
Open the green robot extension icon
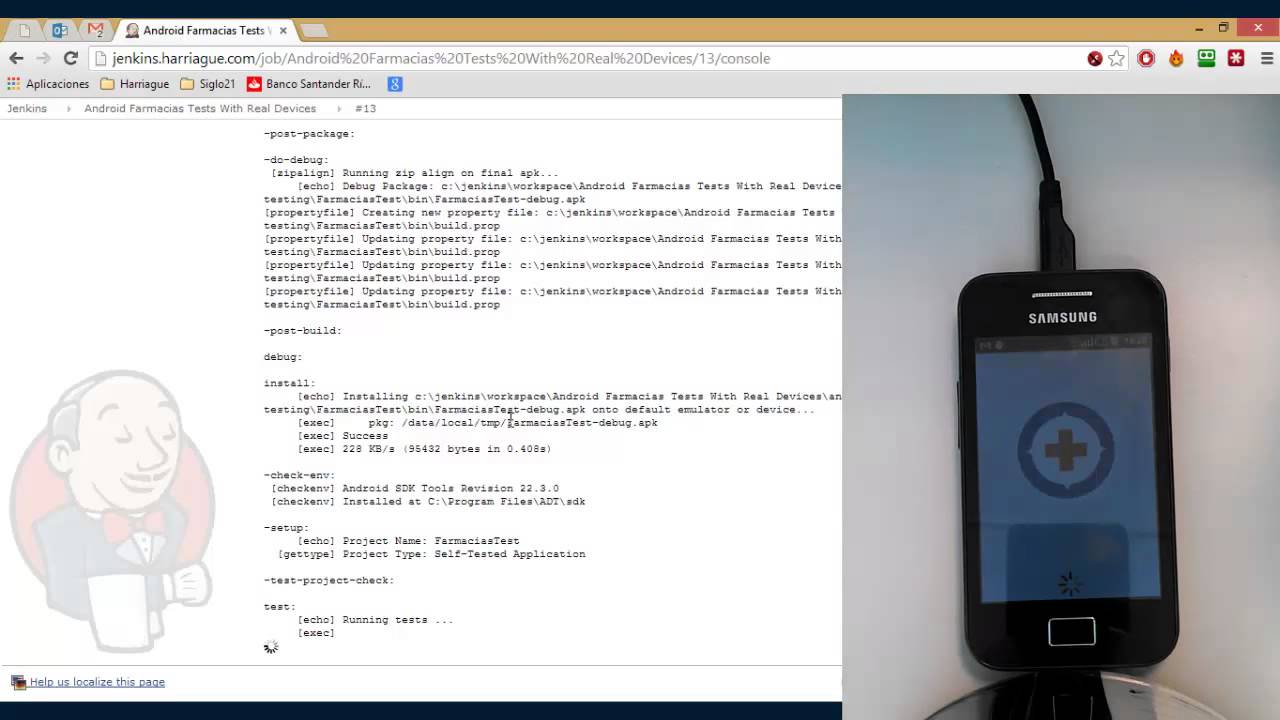(1206, 58)
